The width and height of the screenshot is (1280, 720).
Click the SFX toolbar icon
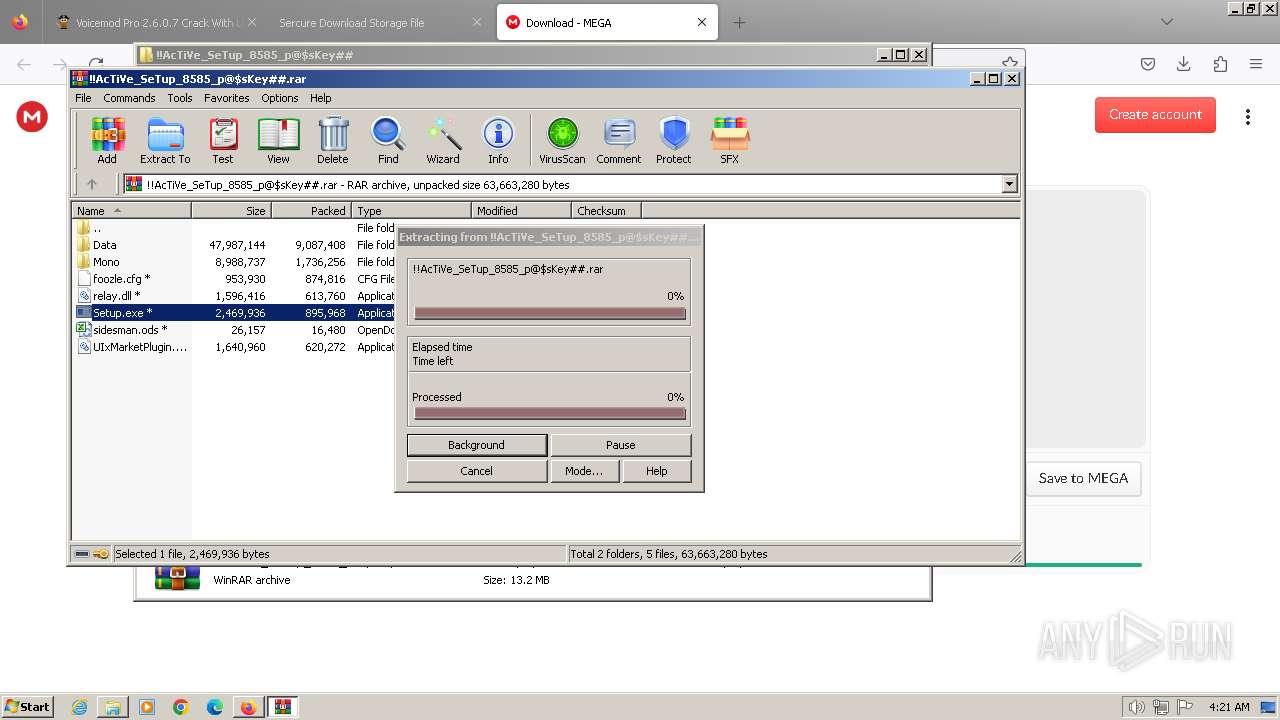click(x=730, y=140)
